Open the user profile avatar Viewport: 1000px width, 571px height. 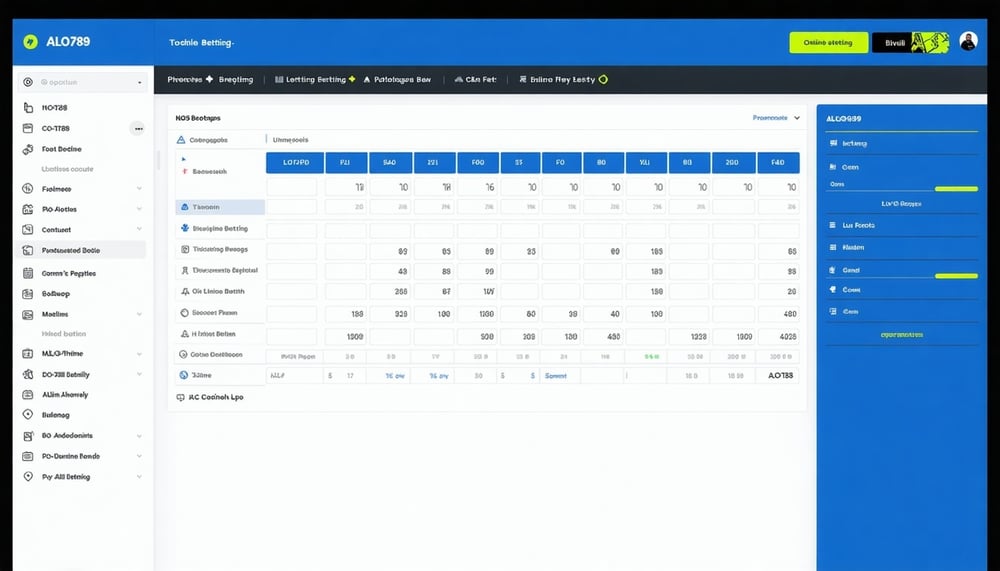pos(968,41)
